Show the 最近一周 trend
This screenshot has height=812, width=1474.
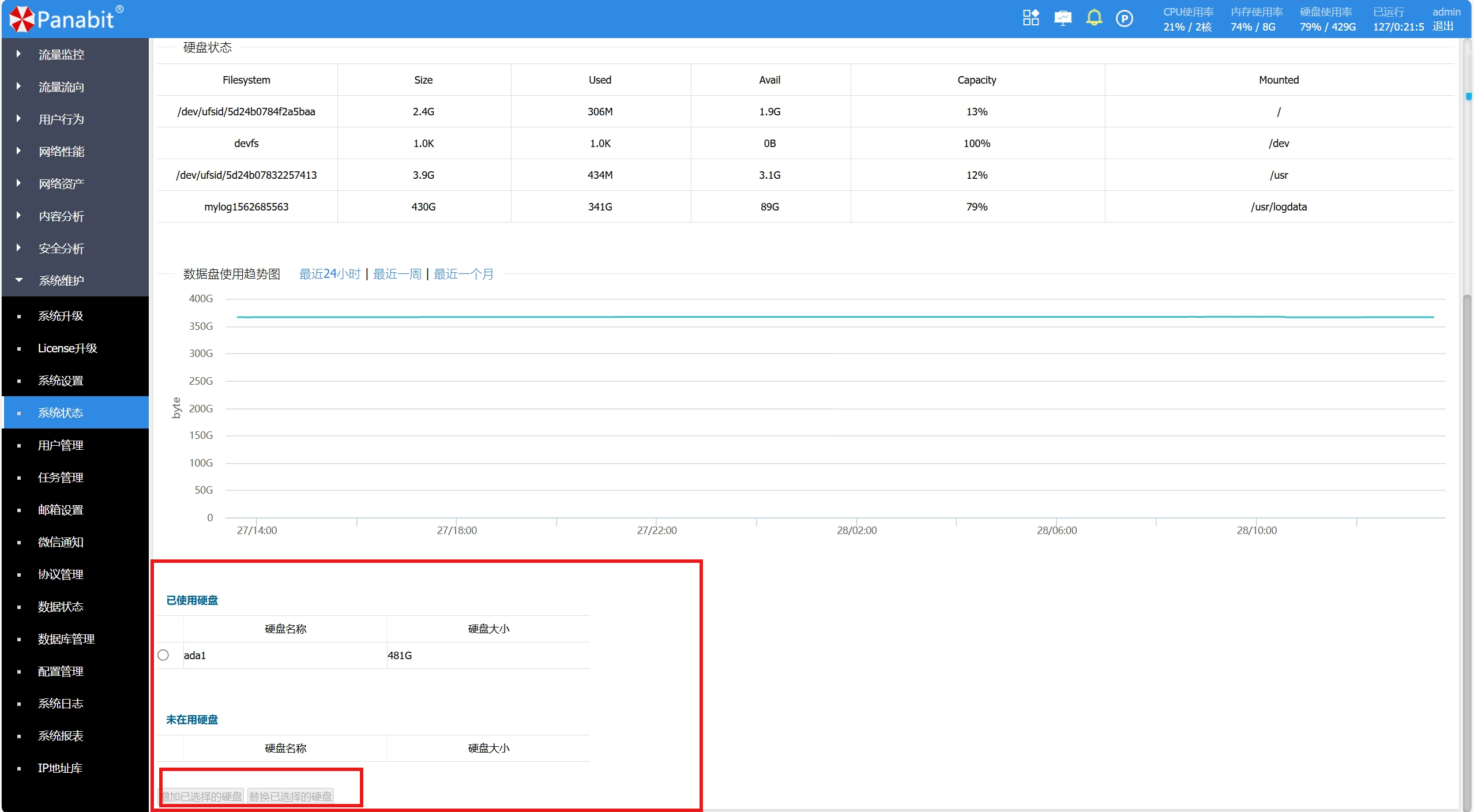(397, 274)
